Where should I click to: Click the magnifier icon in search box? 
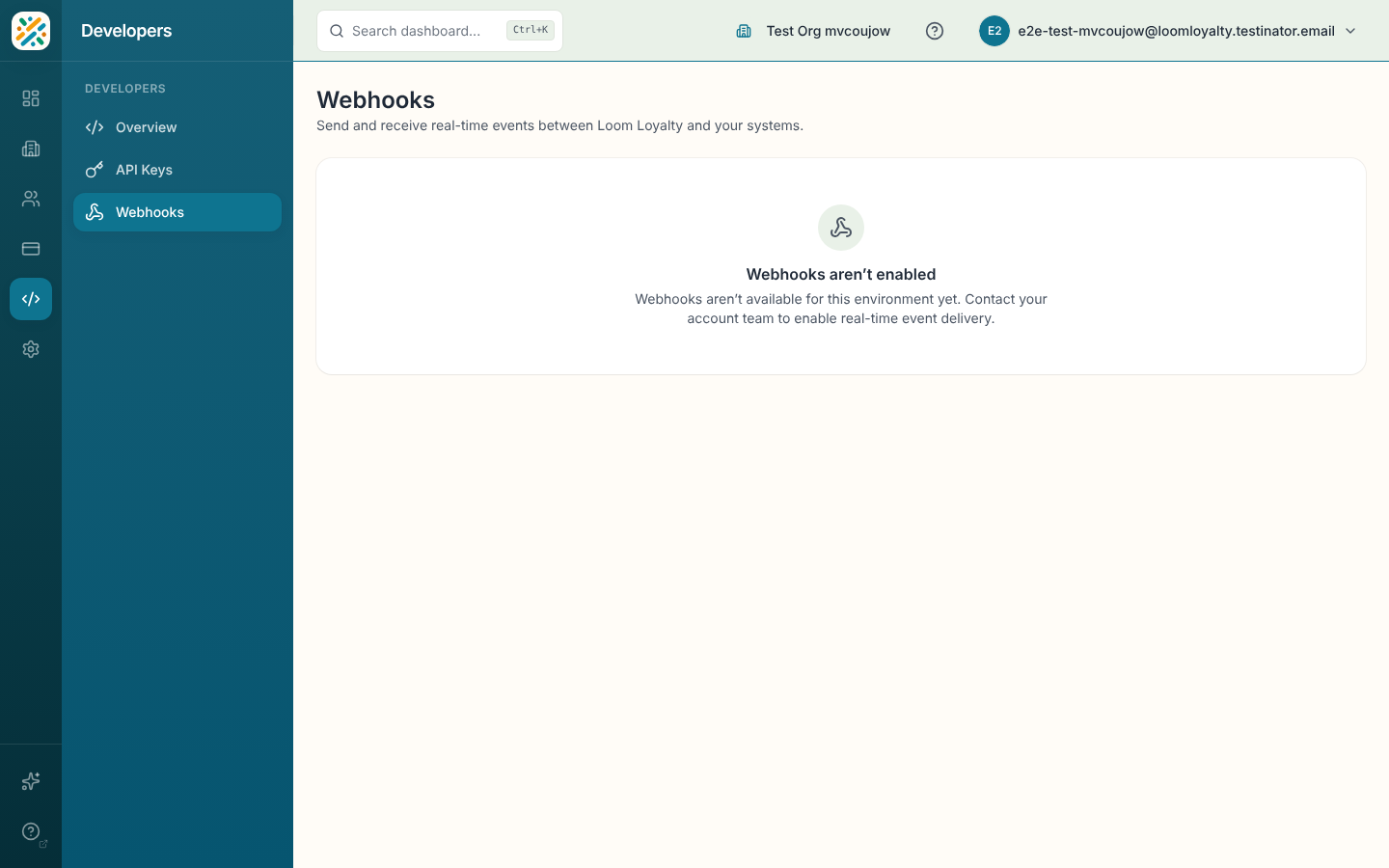click(337, 31)
